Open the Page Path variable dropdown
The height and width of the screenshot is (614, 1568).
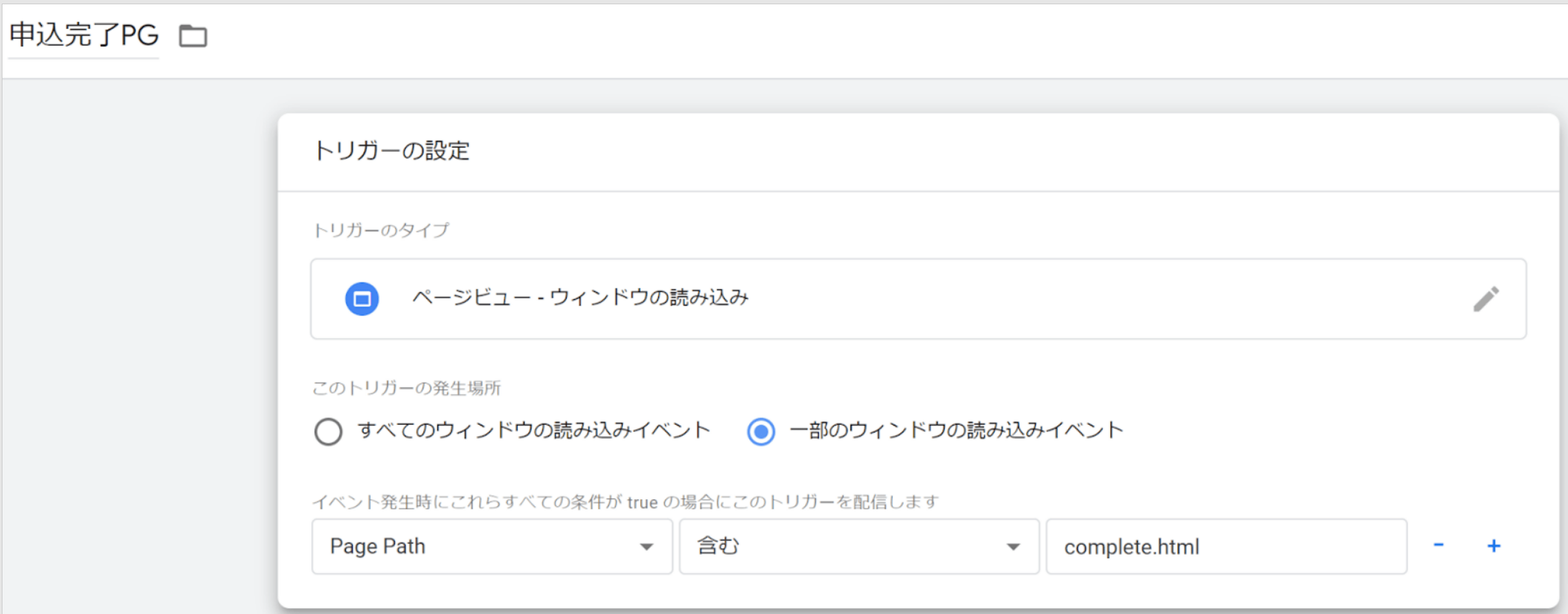point(492,546)
